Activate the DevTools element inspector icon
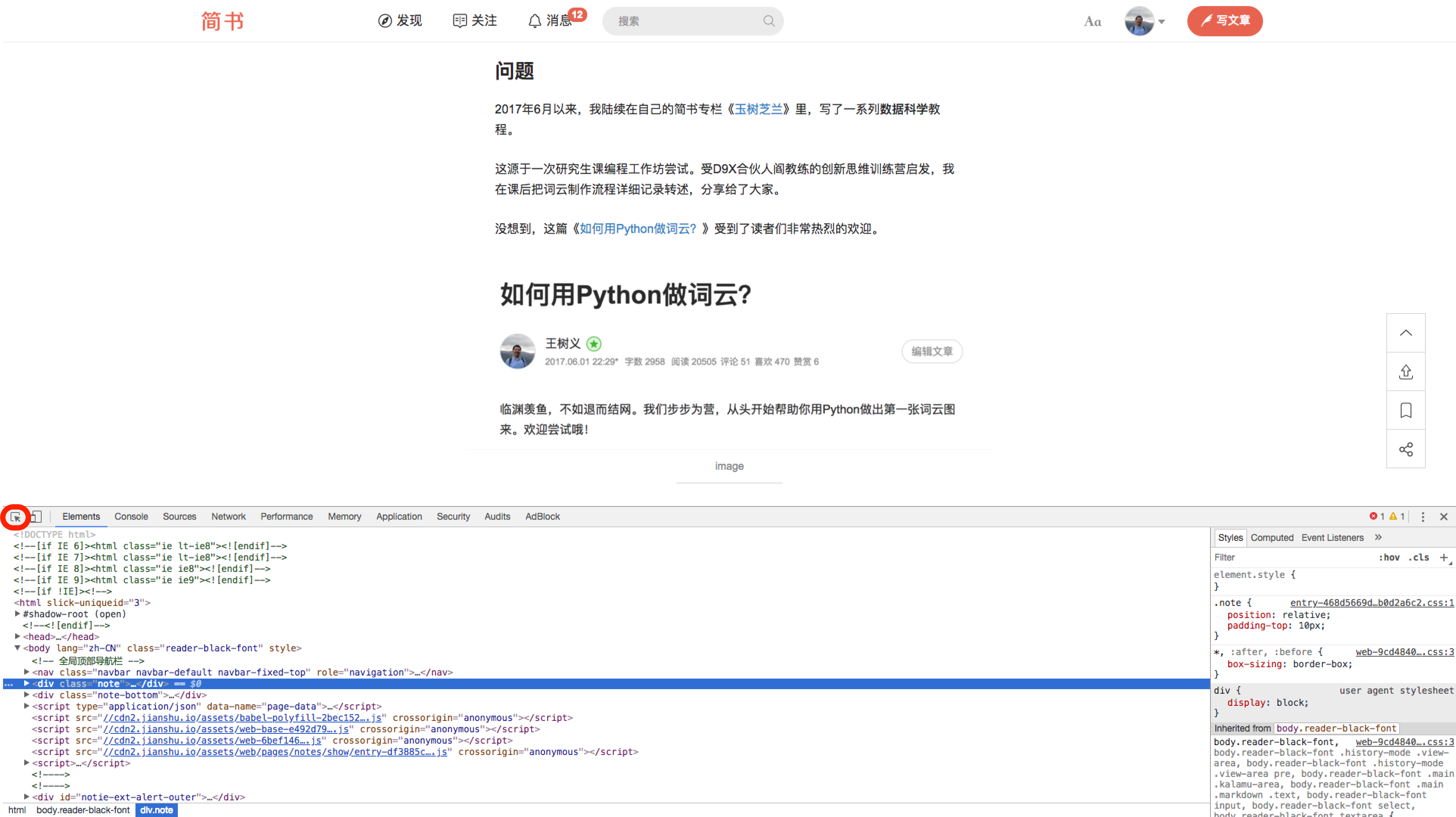The height and width of the screenshot is (817, 1456). (x=15, y=516)
